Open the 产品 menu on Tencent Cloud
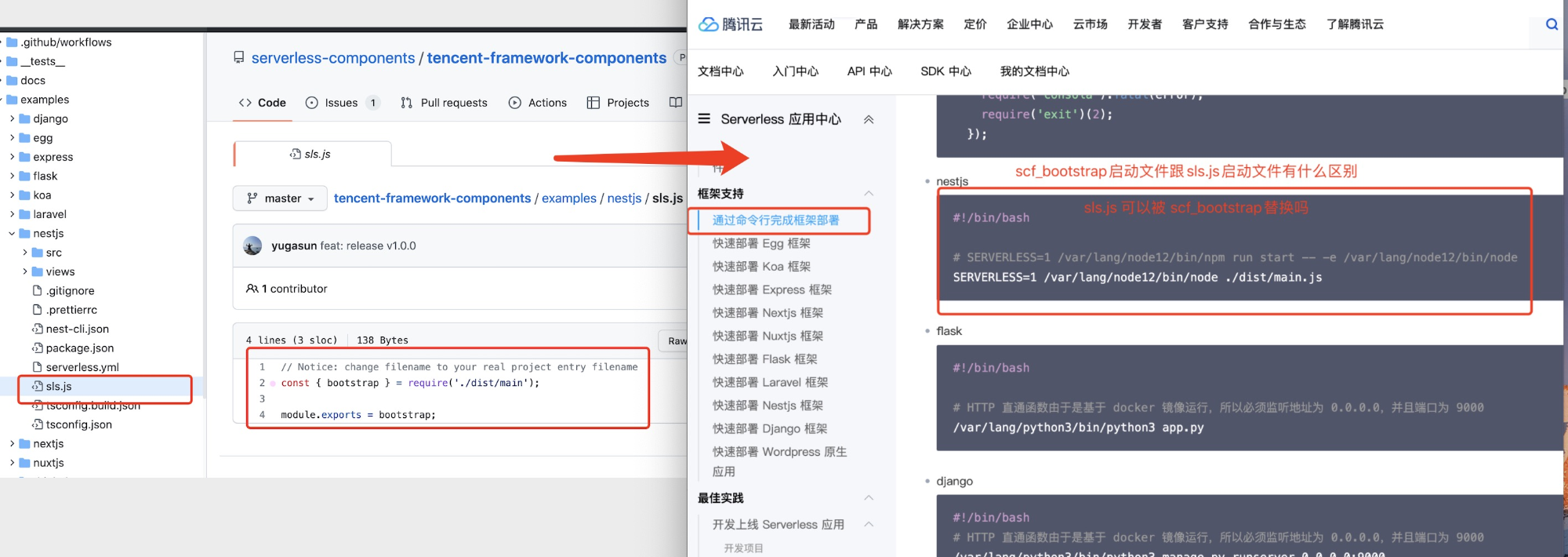 click(866, 24)
